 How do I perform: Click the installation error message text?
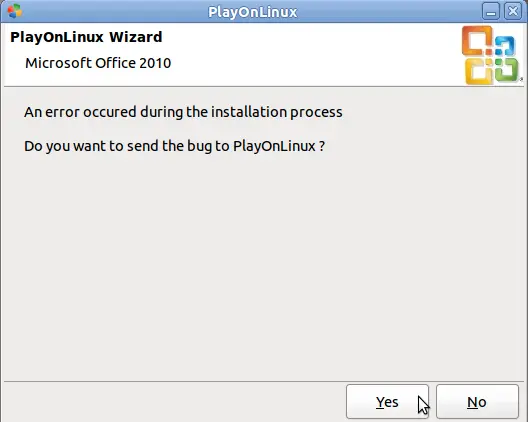(x=183, y=112)
